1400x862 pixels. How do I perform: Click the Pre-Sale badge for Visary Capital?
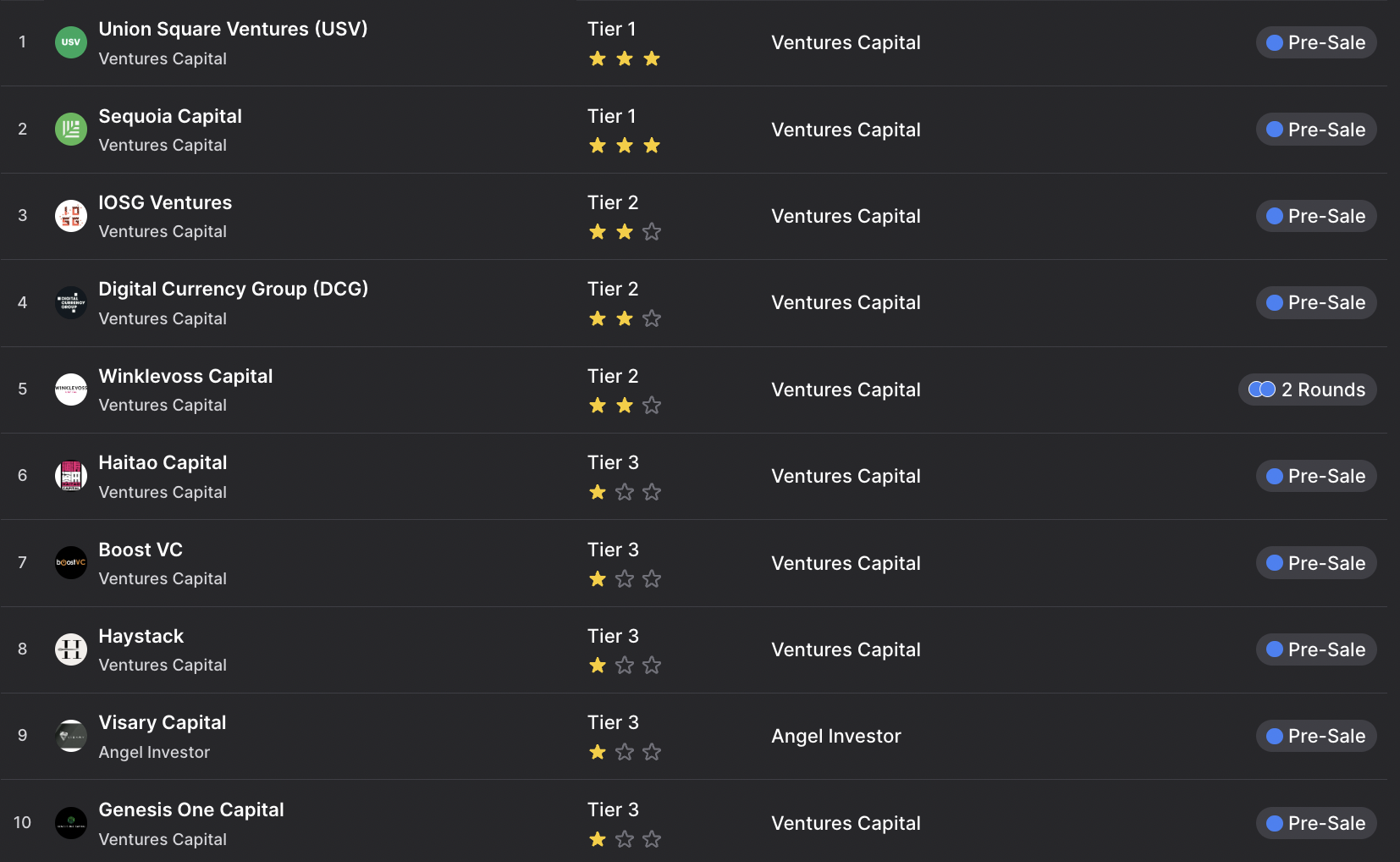point(1316,736)
